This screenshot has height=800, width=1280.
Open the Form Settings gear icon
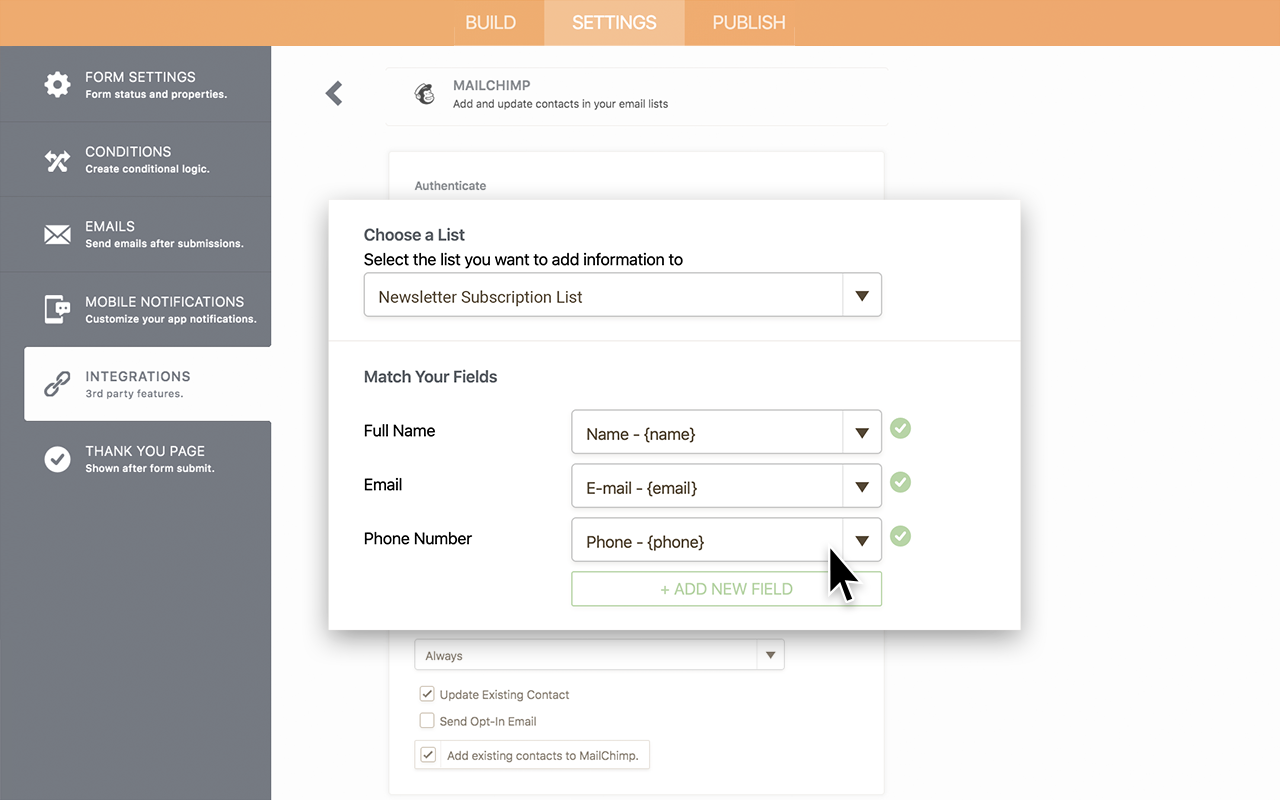click(x=57, y=84)
